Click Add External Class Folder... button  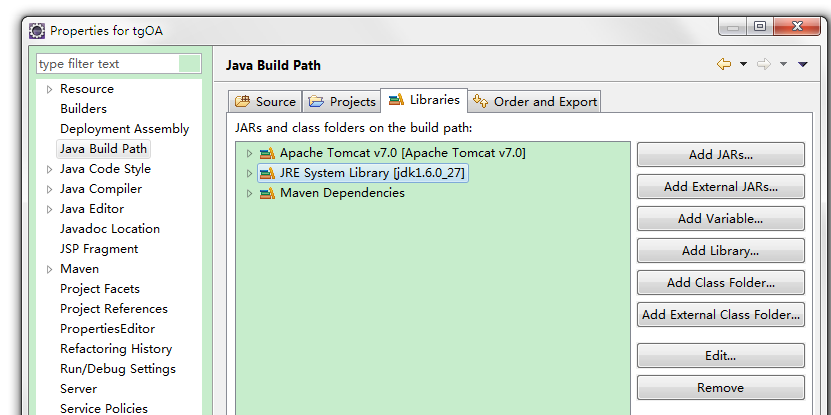click(721, 314)
